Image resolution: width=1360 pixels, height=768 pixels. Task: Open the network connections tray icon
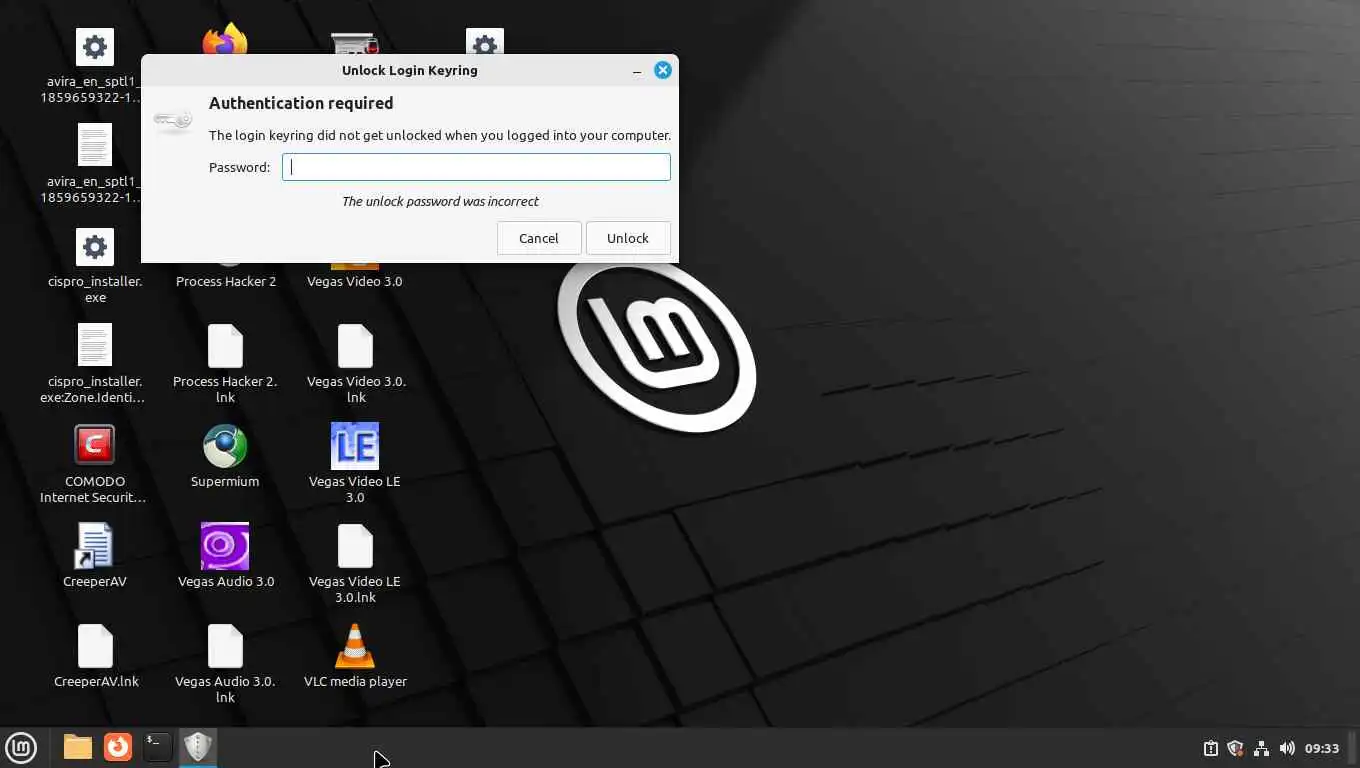click(x=1261, y=748)
